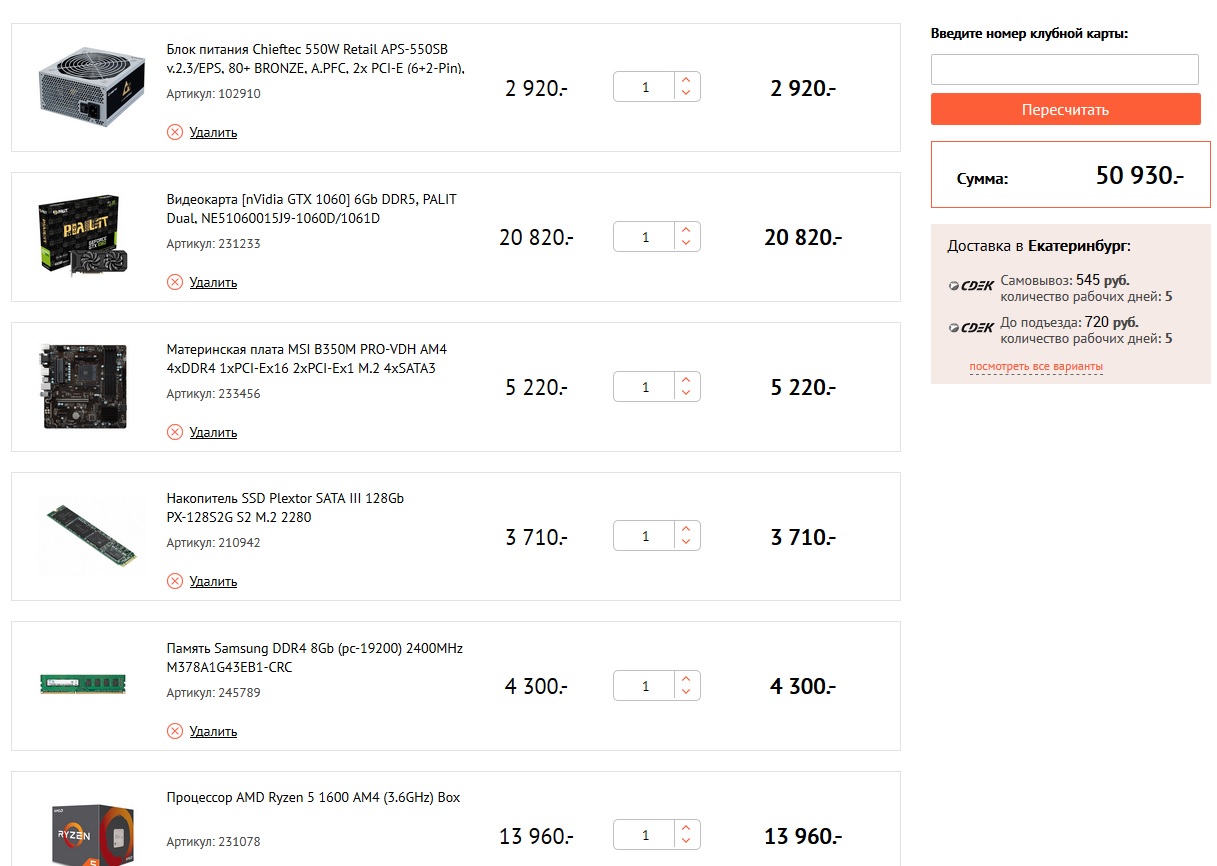Click the CDEK logo beside До подъезда delivery
This screenshot has width=1217, height=866.
pyautogui.click(x=971, y=328)
